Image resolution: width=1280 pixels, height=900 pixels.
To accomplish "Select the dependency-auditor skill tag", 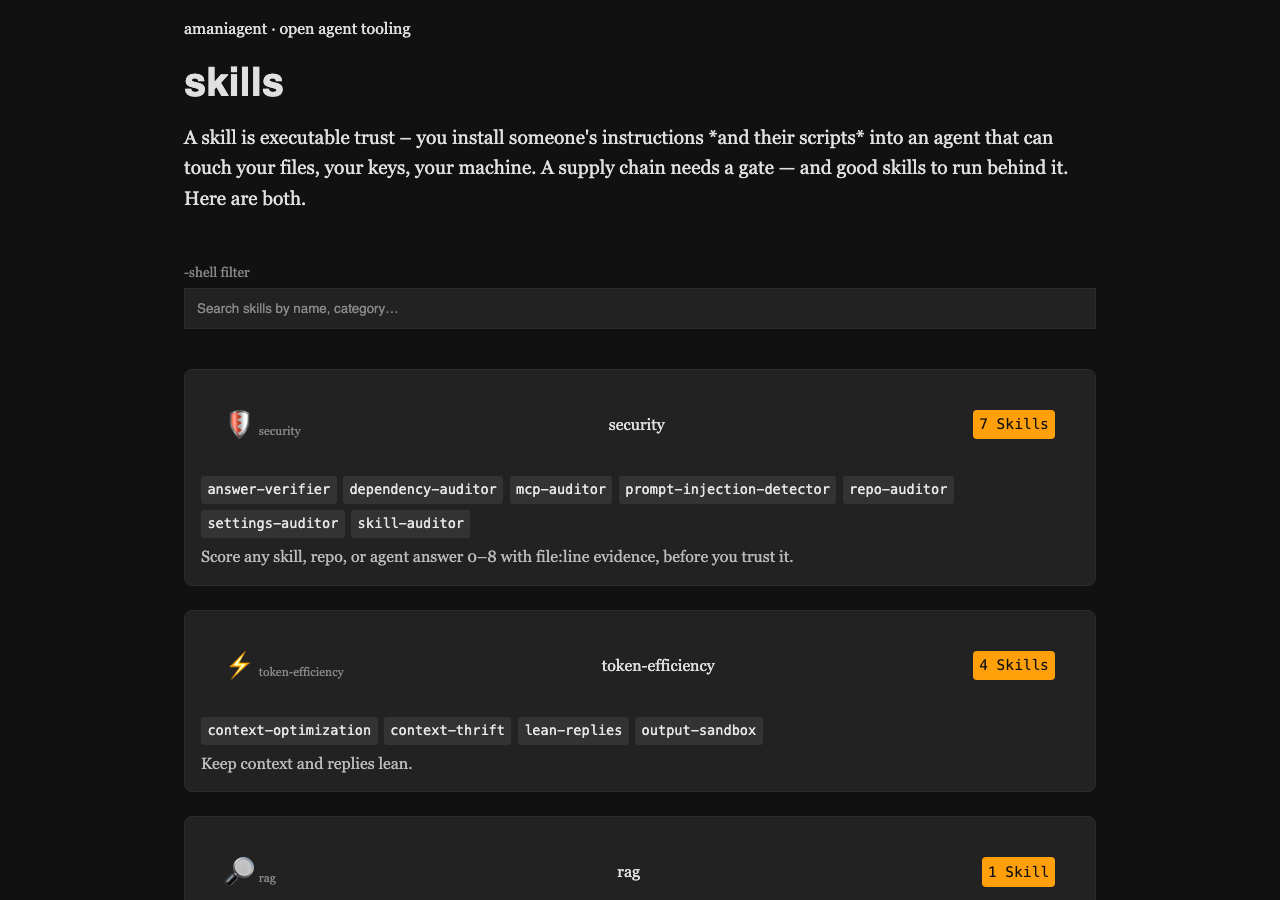I will [423, 490].
